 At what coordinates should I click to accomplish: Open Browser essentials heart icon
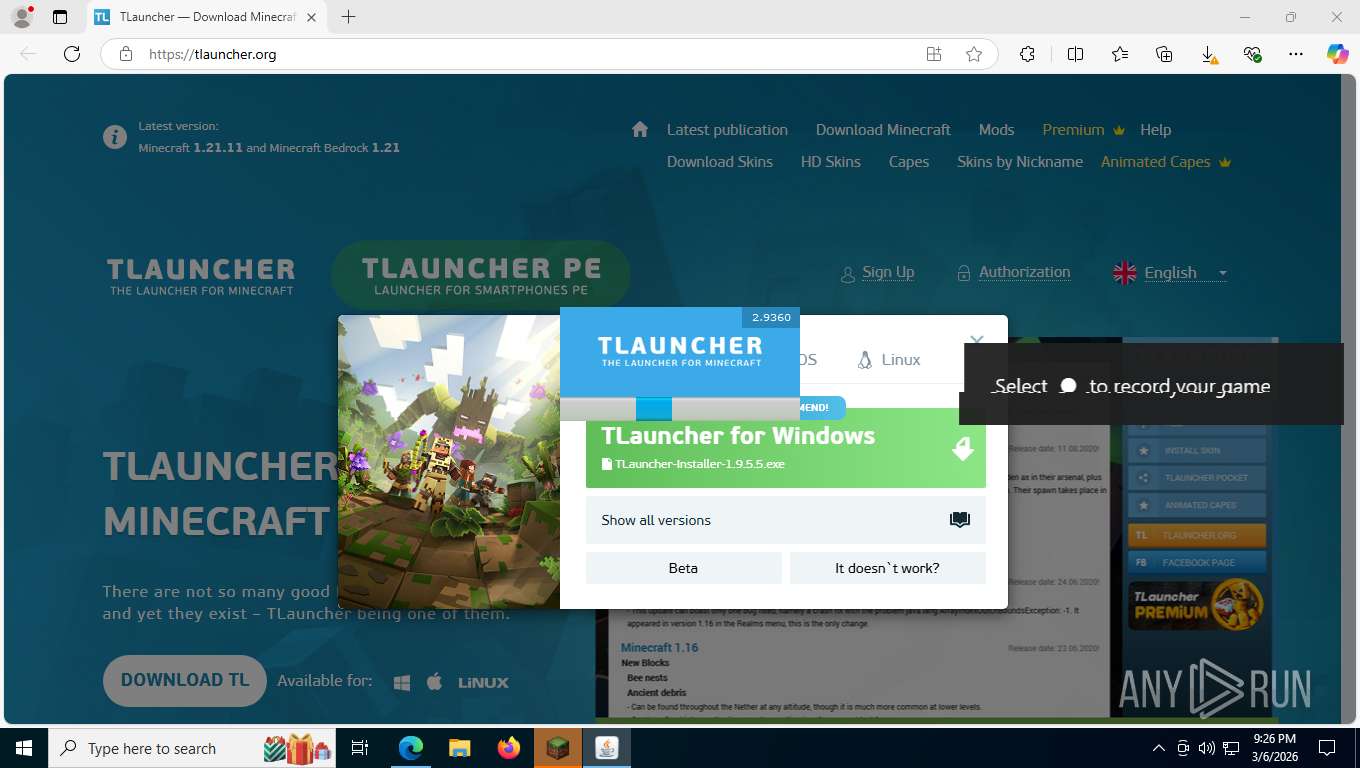1252,54
